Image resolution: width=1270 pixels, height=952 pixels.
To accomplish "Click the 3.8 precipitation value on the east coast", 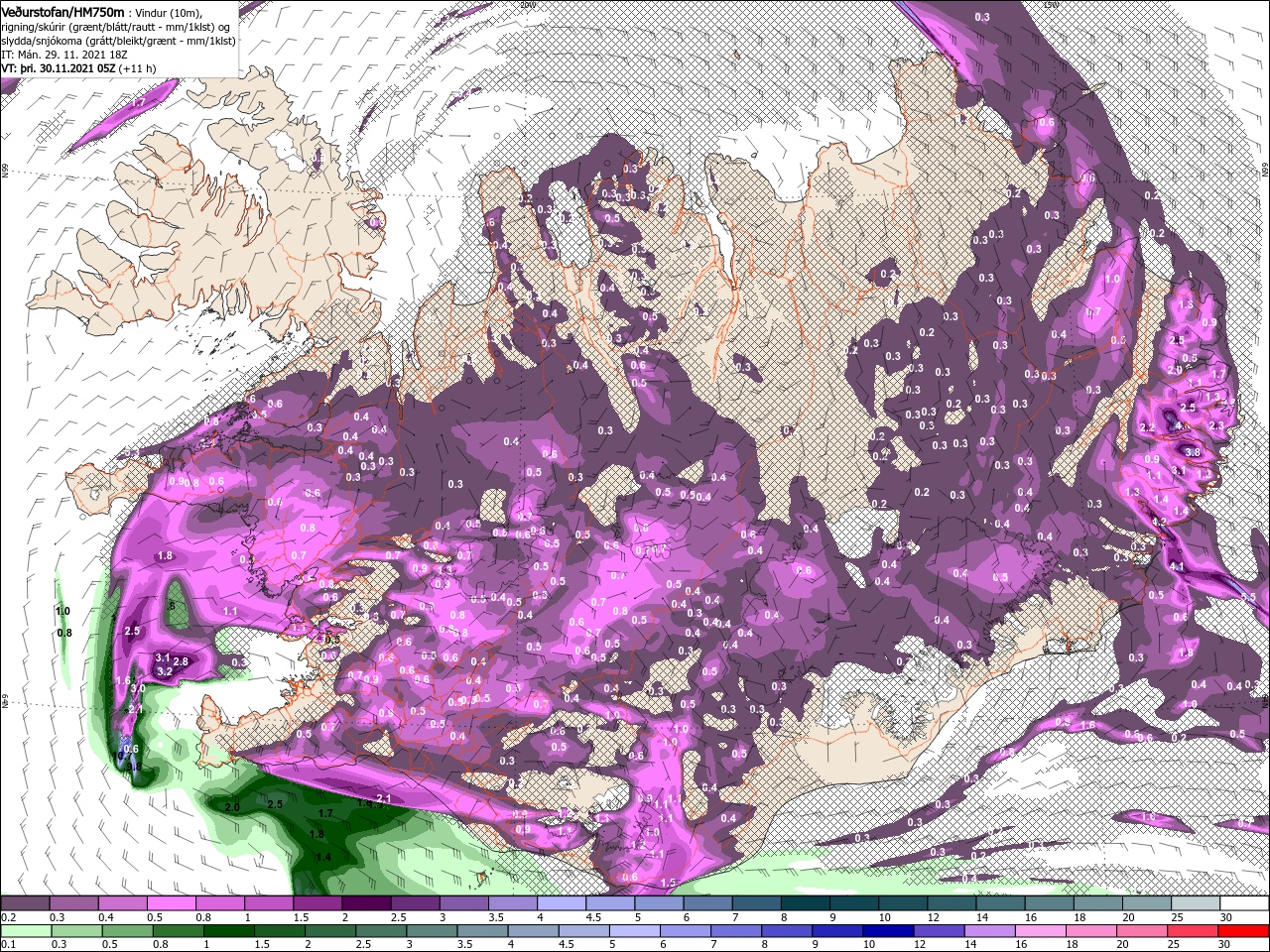I will tap(1193, 452).
